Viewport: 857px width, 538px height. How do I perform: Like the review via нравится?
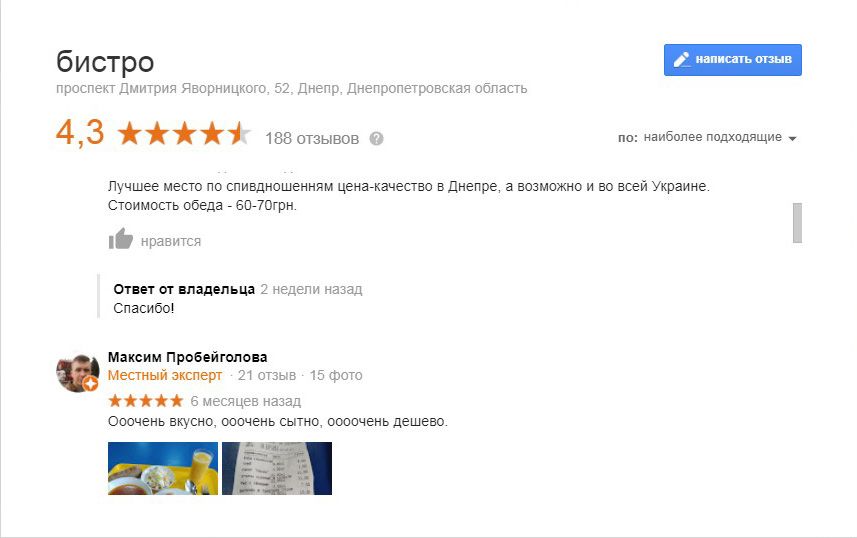pyautogui.click(x=171, y=241)
